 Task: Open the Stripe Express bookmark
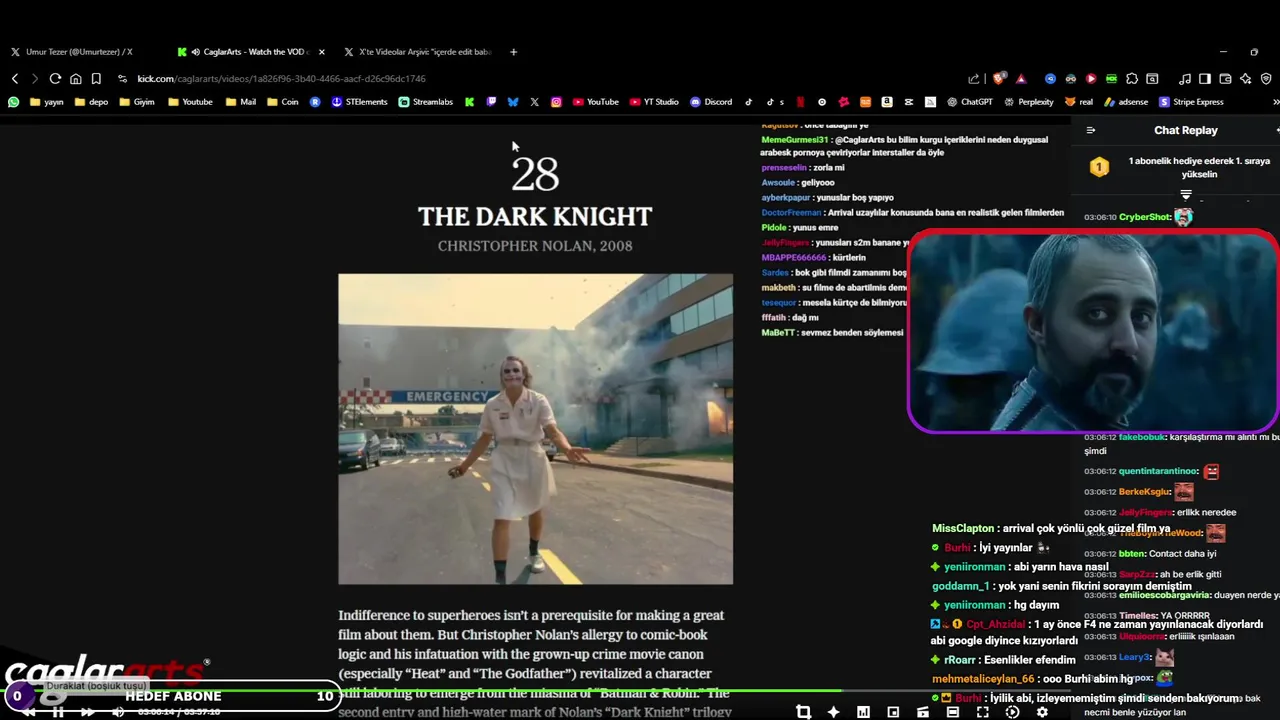pyautogui.click(x=1191, y=102)
